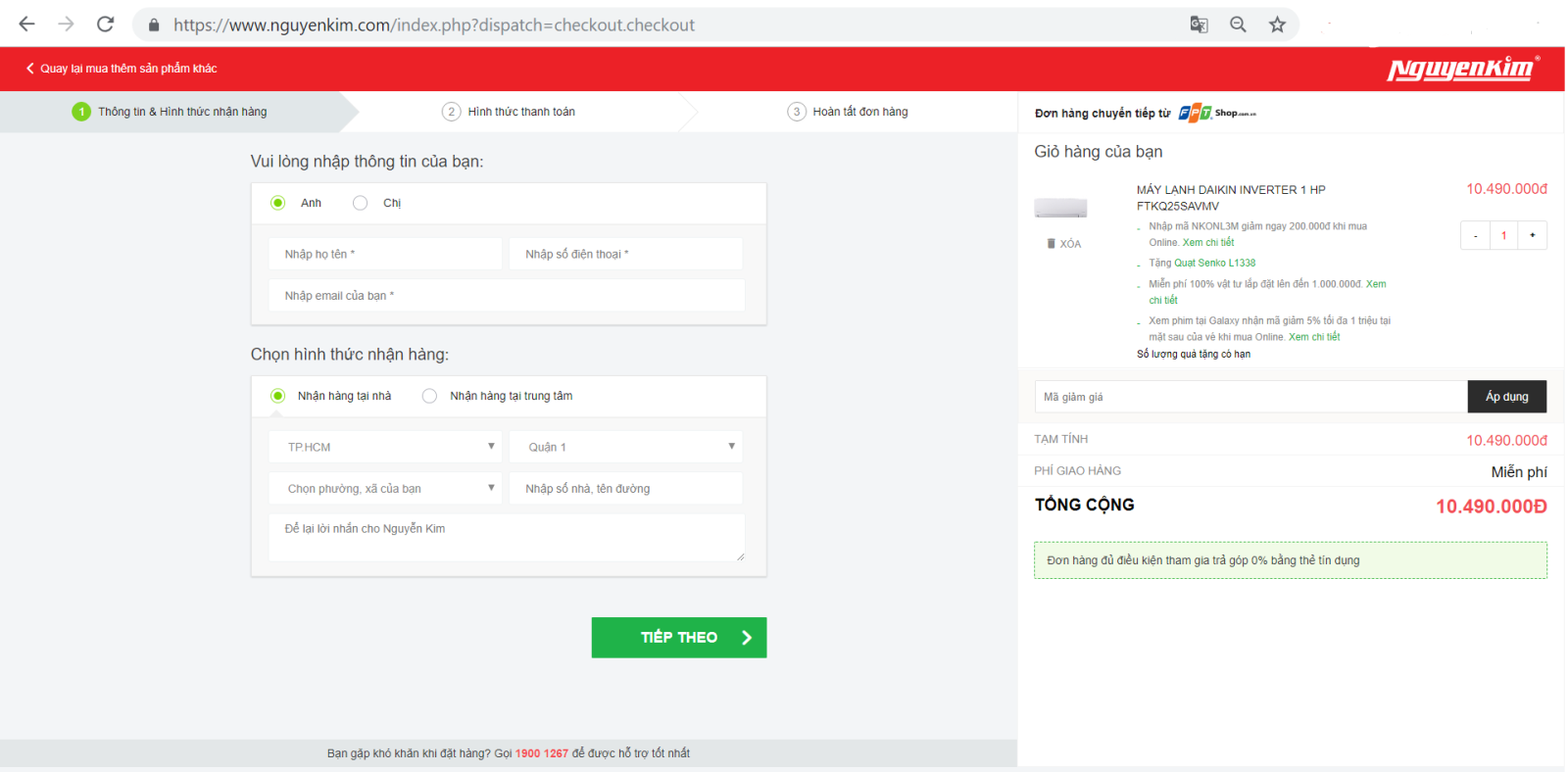Click the 0% installment eligibility notice
The width and height of the screenshot is (1568, 772).
(1291, 560)
